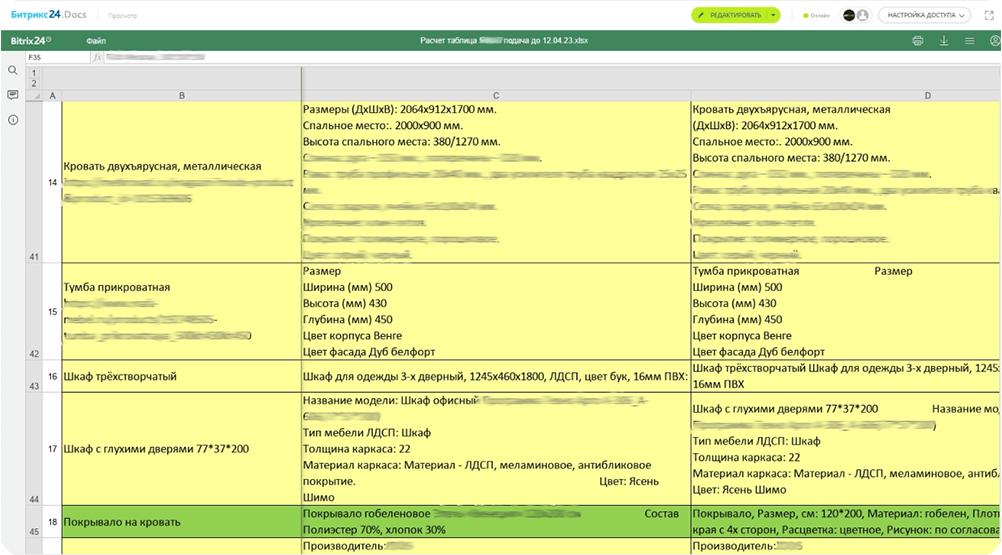1002x555 pixels.
Task: Select column B header
Action: click(181, 96)
